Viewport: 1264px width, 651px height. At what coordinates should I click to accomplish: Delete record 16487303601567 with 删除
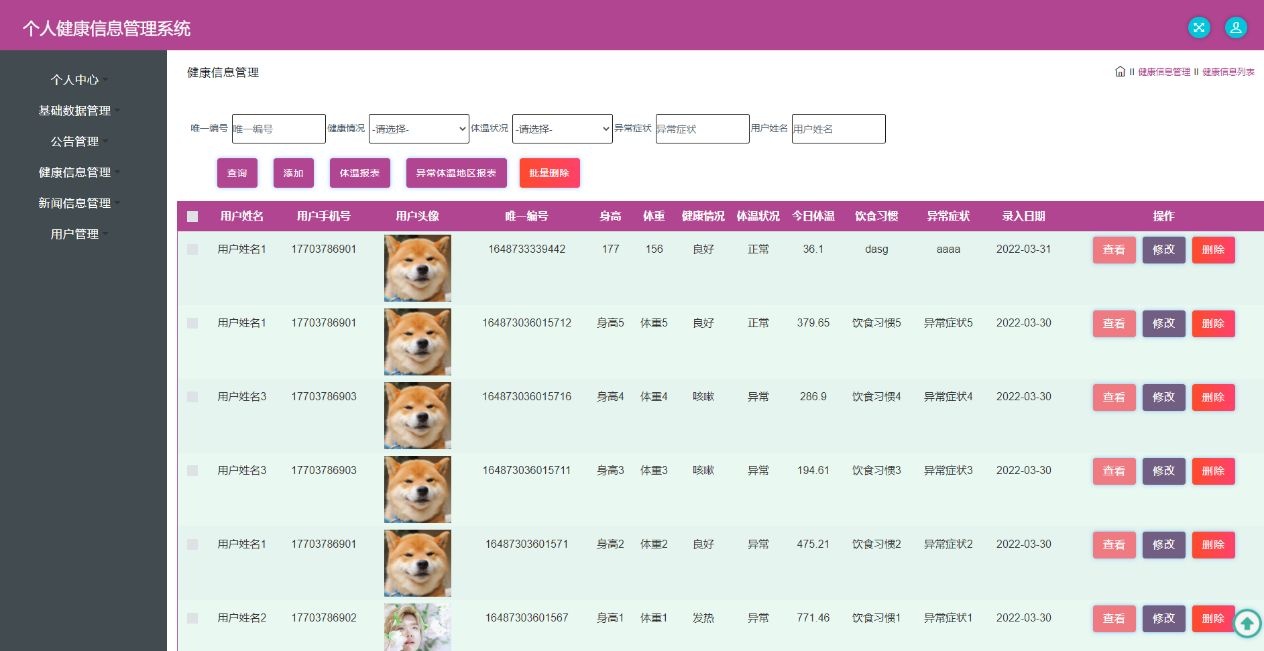(1213, 619)
